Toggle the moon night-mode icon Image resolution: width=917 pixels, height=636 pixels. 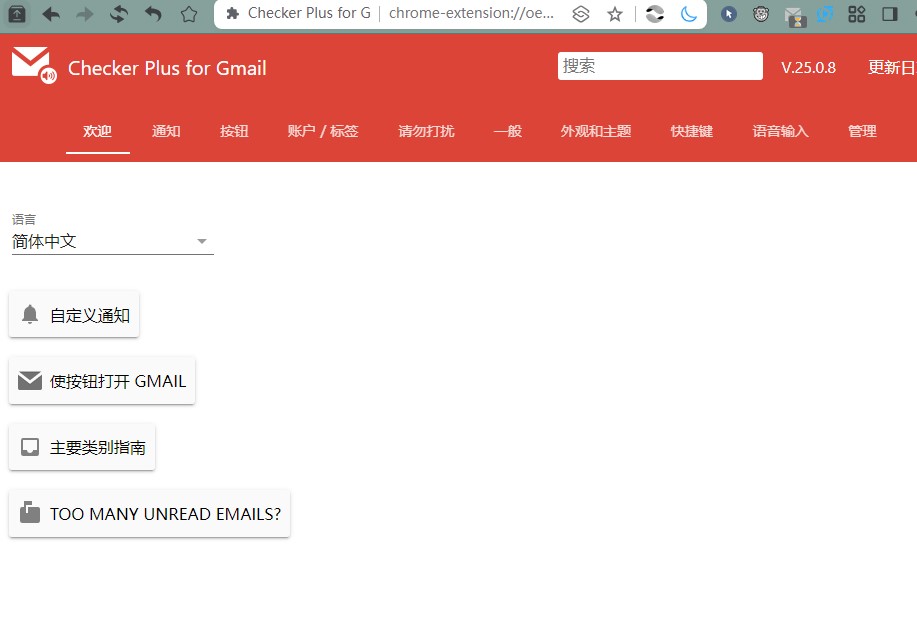pos(689,14)
